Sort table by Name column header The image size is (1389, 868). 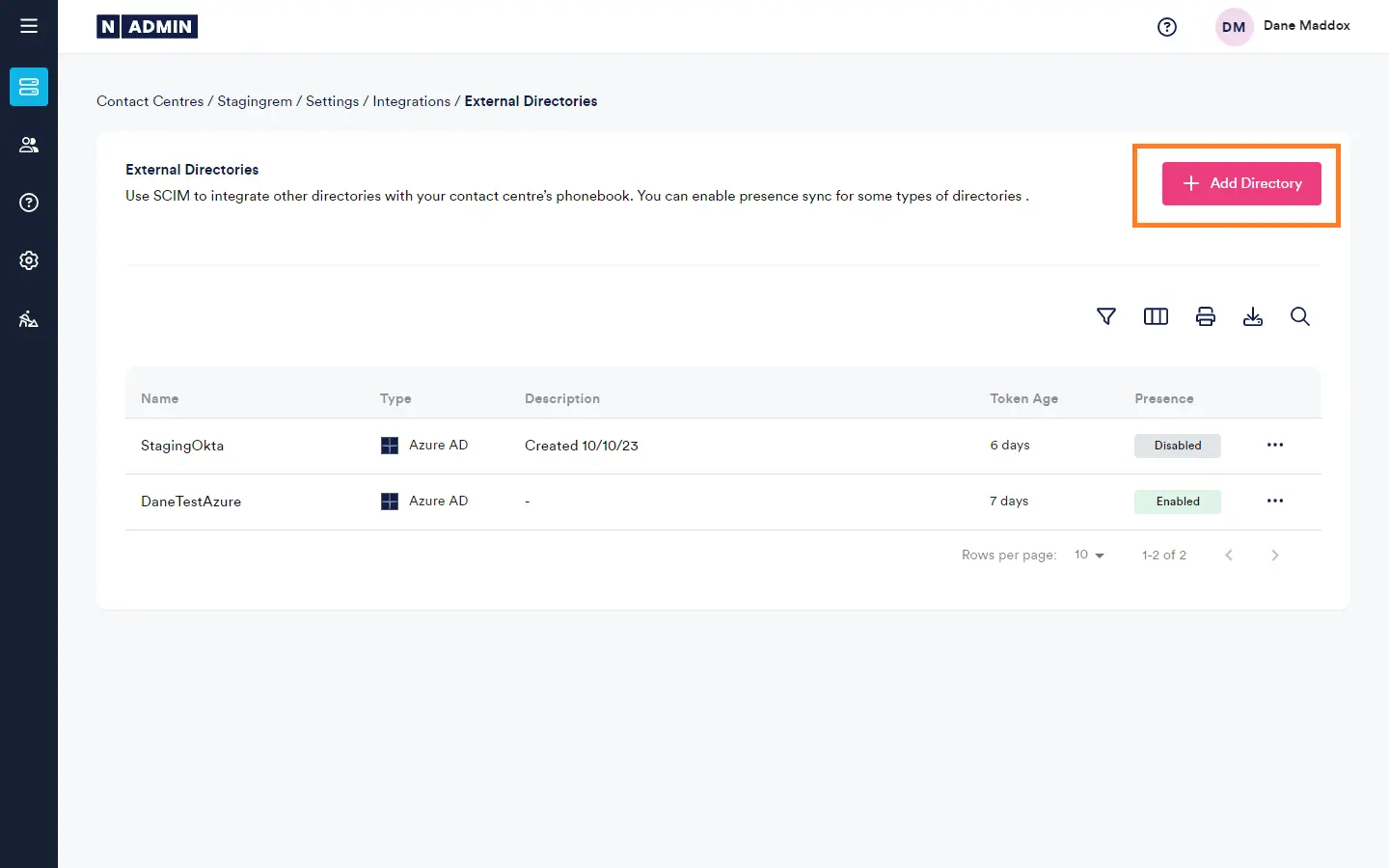[160, 398]
